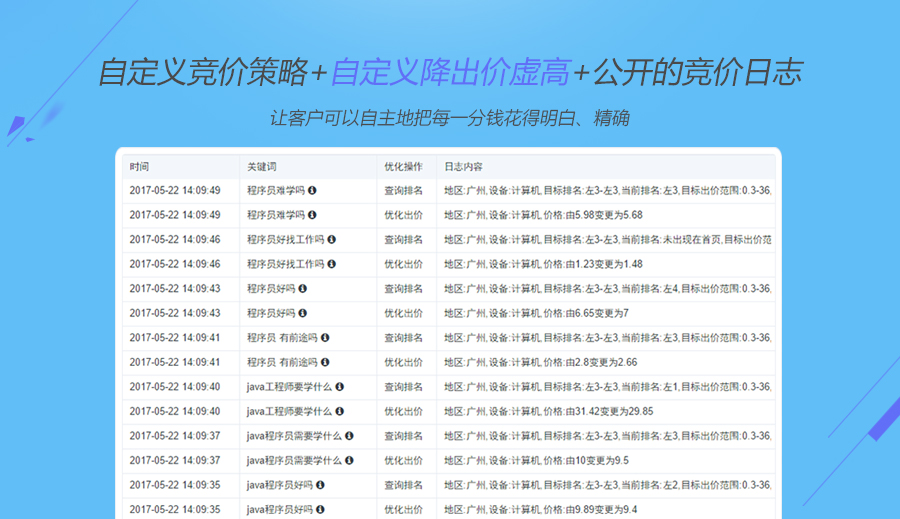Click log entry mentioning 未出现在首页

click(x=607, y=239)
